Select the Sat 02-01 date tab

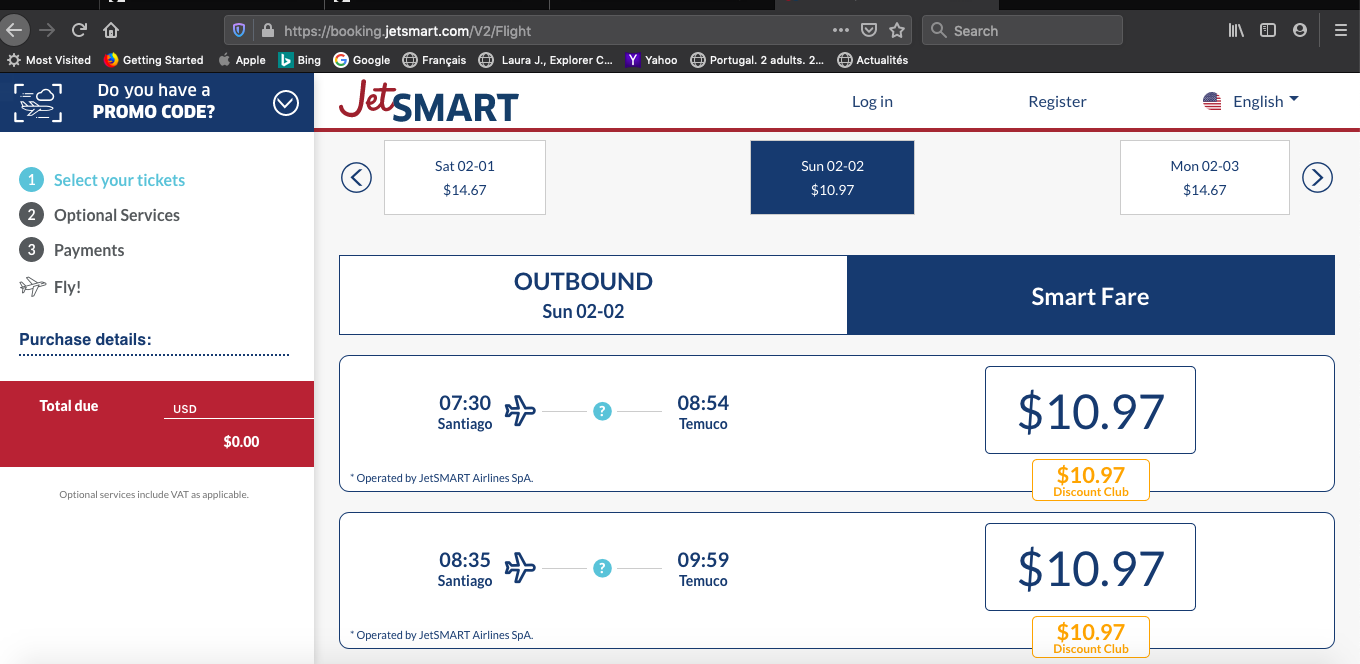[465, 178]
